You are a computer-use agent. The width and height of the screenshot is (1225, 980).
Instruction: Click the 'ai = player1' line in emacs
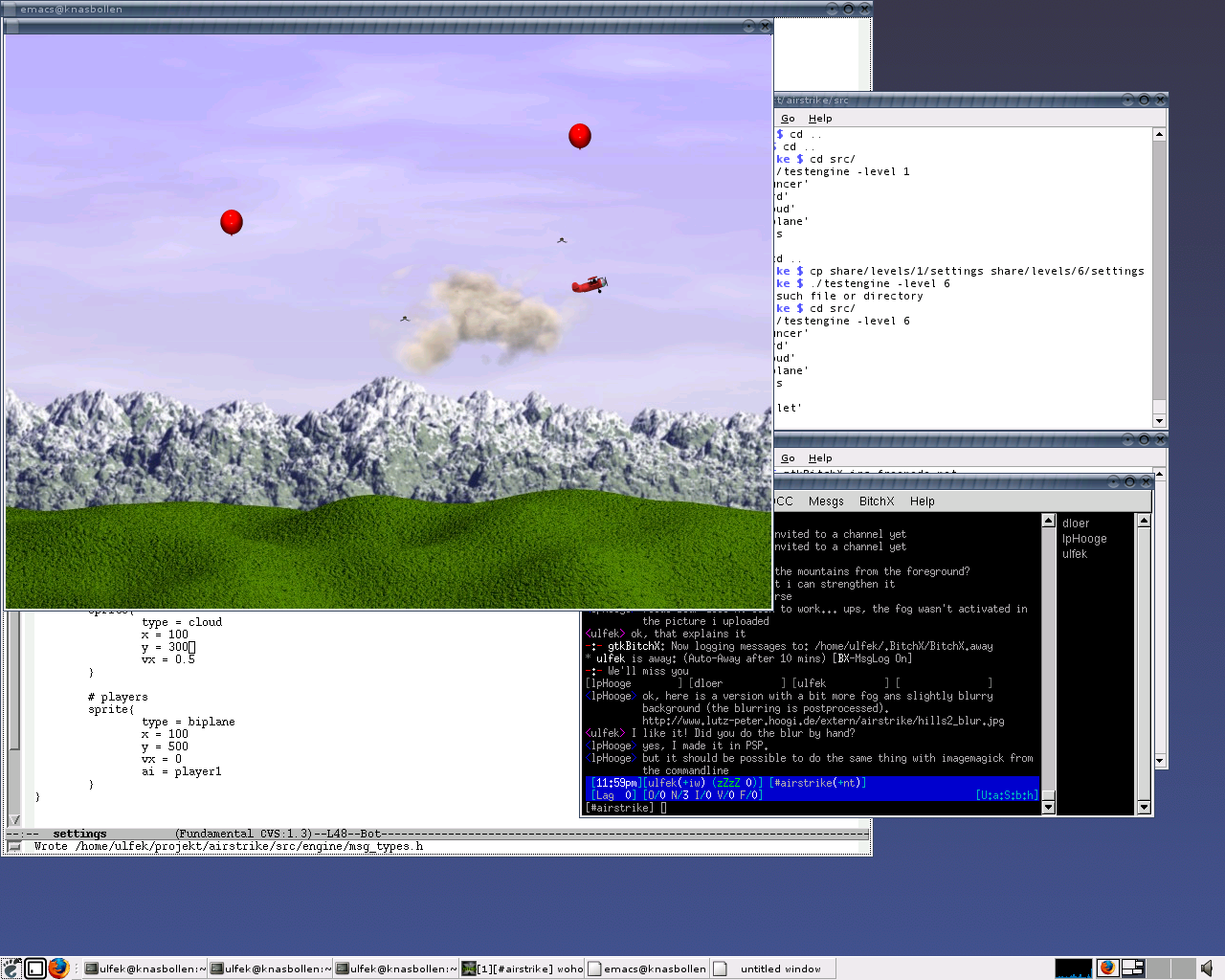(182, 771)
